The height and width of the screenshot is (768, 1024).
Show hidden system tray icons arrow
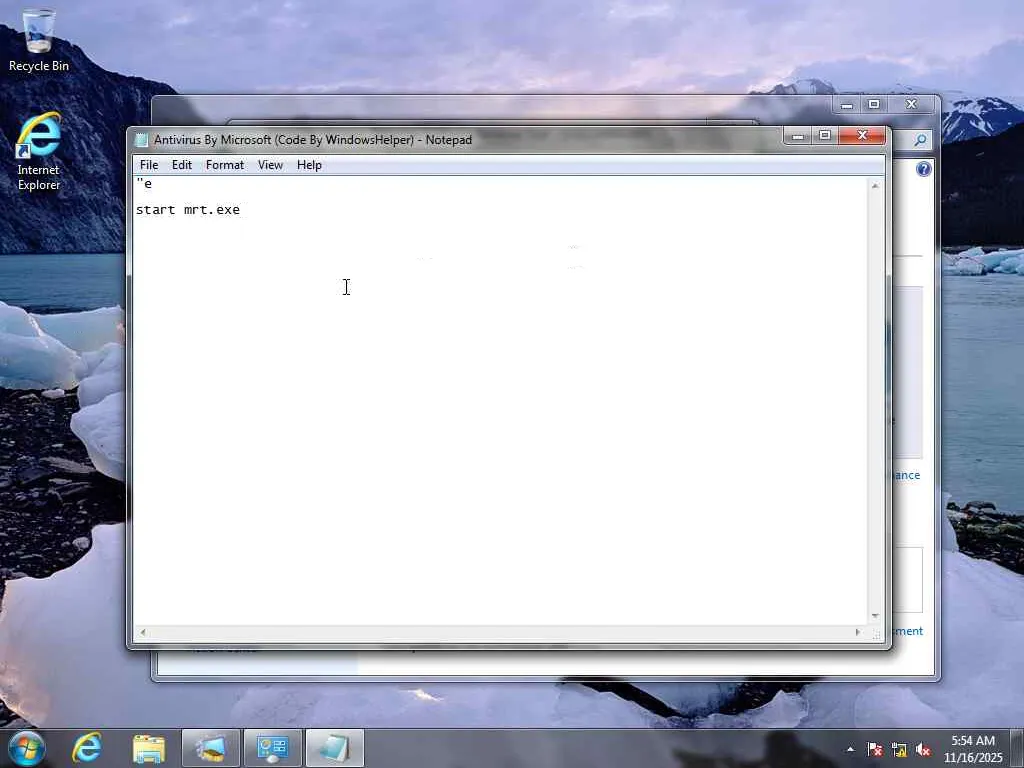(850, 749)
